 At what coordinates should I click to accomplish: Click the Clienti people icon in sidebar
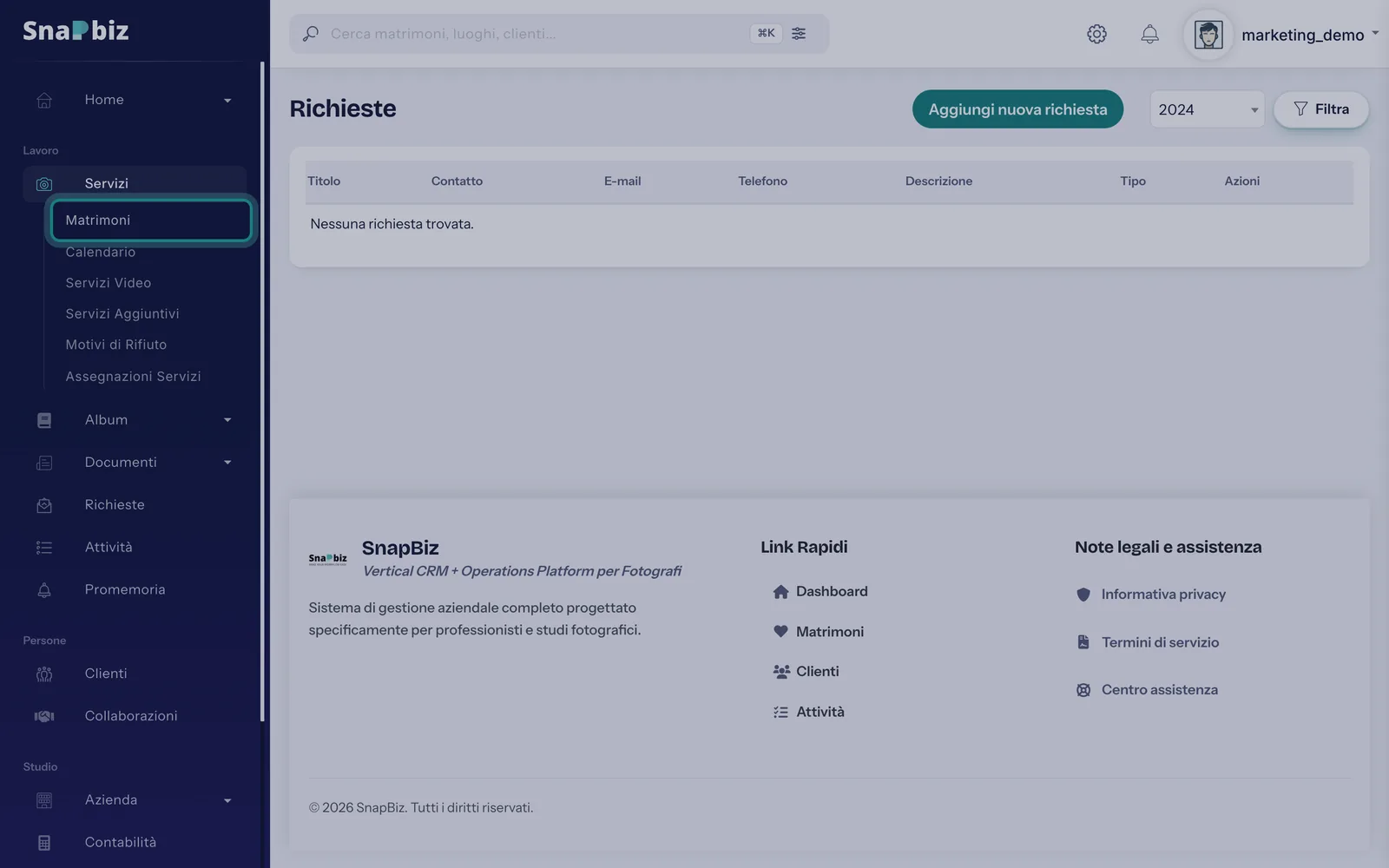(44, 674)
